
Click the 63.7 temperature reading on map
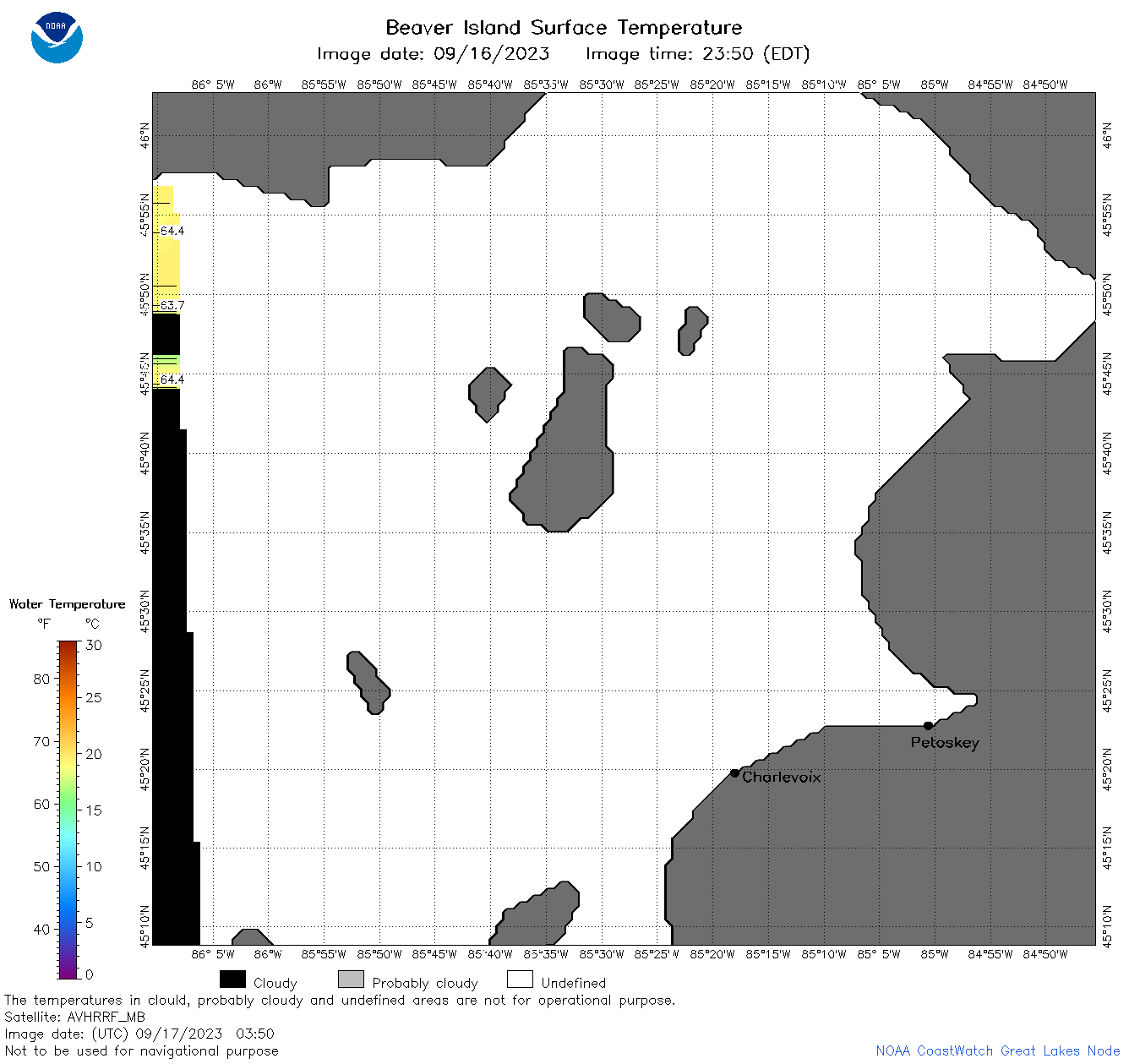pyautogui.click(x=172, y=305)
